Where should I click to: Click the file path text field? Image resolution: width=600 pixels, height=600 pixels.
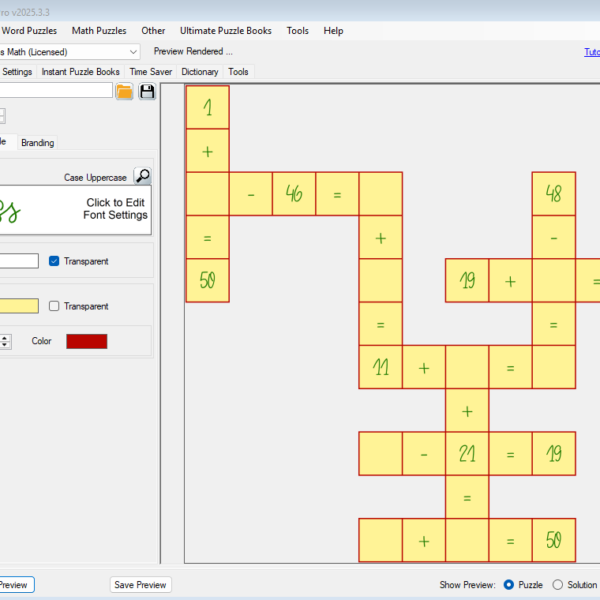[x=55, y=91]
